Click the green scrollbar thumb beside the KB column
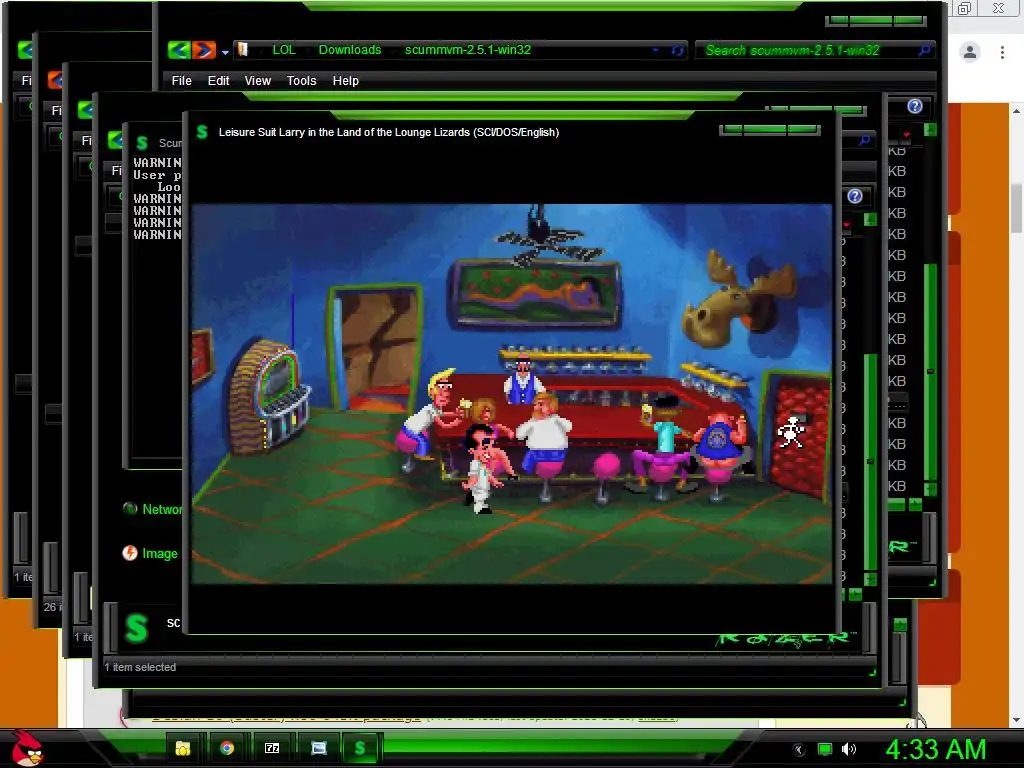1024x768 pixels. (x=931, y=372)
